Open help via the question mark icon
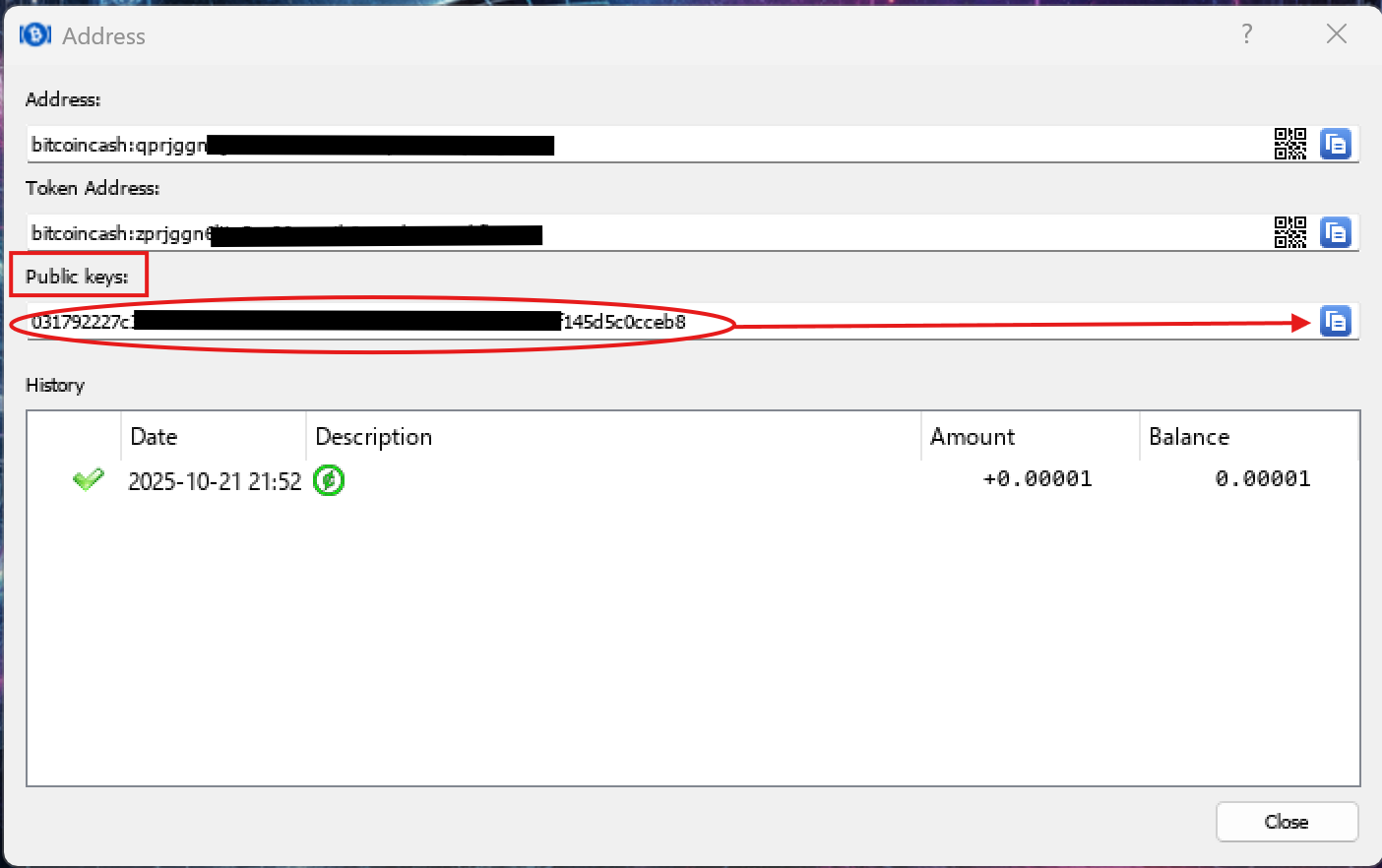This screenshot has height=868, width=1382. (1246, 33)
